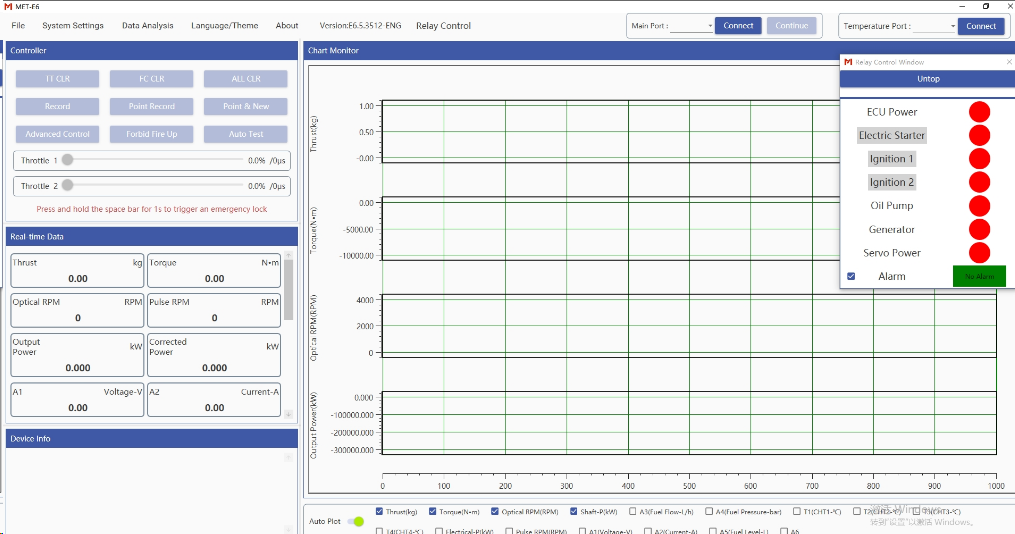Open the System Settings menu
Viewport: 1015px width, 534px height.
point(72,26)
